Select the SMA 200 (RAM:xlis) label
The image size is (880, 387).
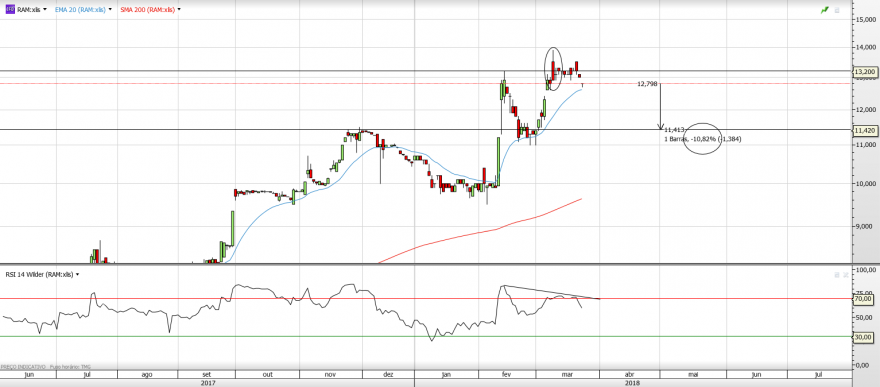[x=147, y=10]
